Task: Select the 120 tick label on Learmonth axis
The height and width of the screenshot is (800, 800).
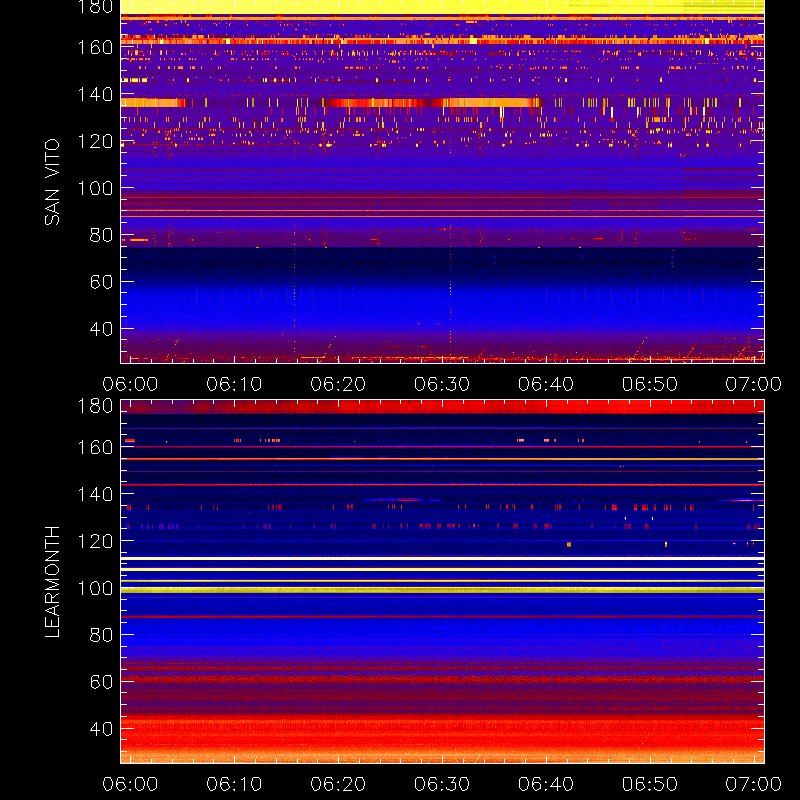Action: (95, 541)
